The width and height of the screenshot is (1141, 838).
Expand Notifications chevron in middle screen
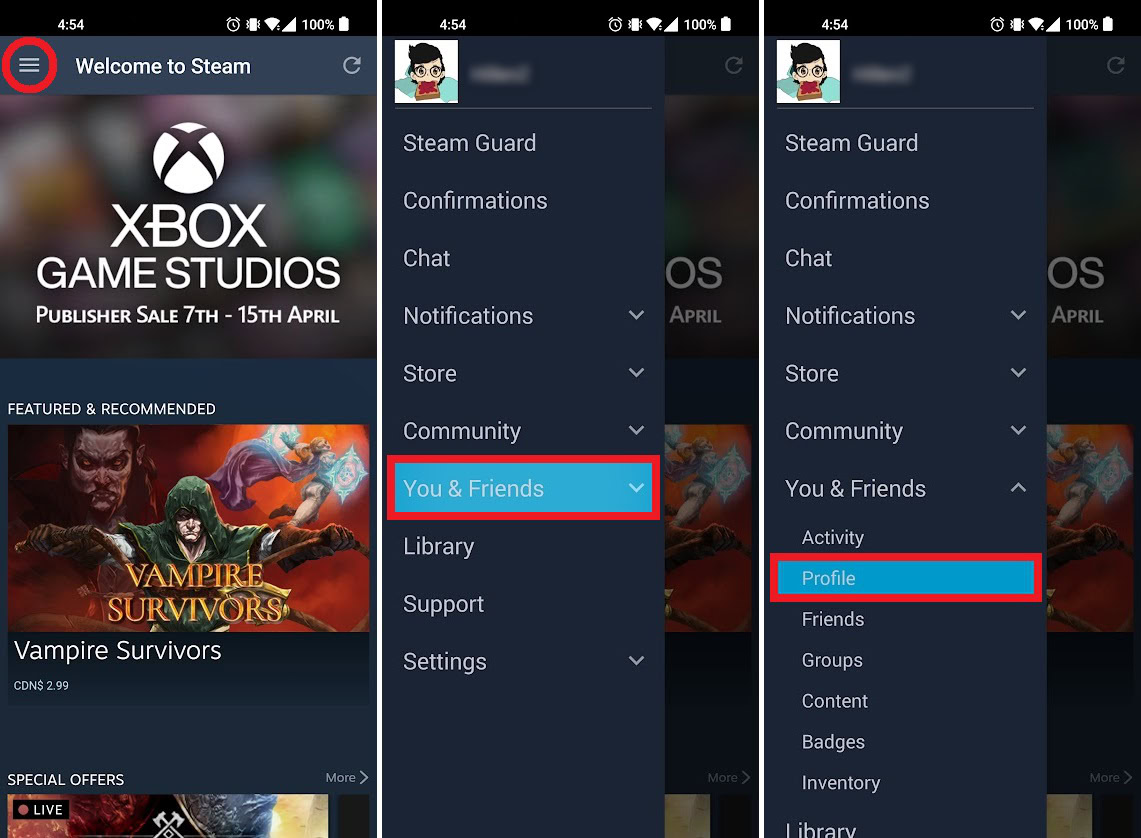[636, 315]
